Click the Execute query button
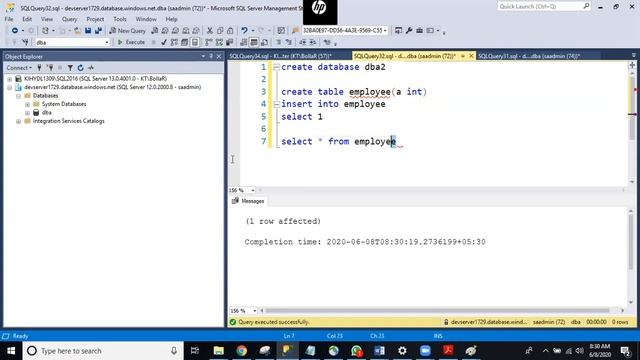The height and width of the screenshot is (360, 640). (x=131, y=42)
